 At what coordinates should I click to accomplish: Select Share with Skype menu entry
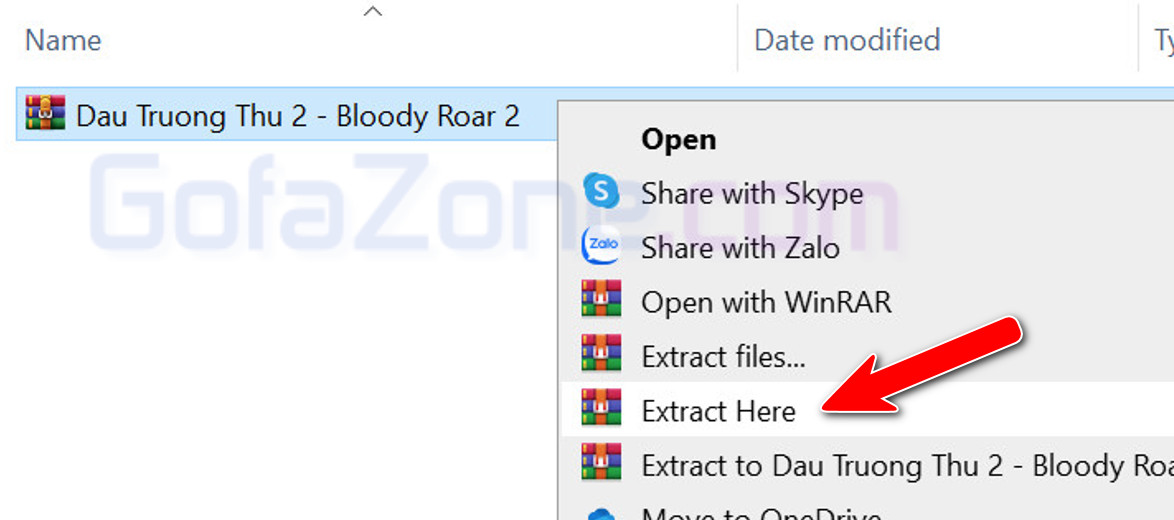[x=866, y=195]
